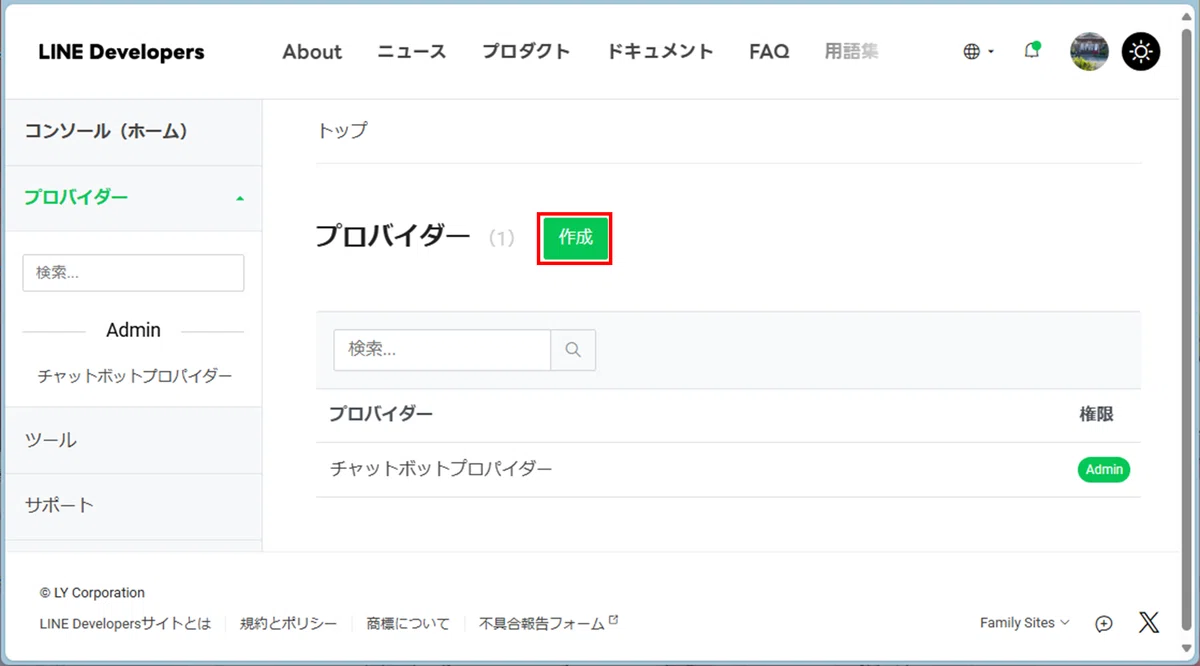The image size is (1200, 666).
Task: Toggle the light/dark theme sun icon
Action: coord(1141,52)
